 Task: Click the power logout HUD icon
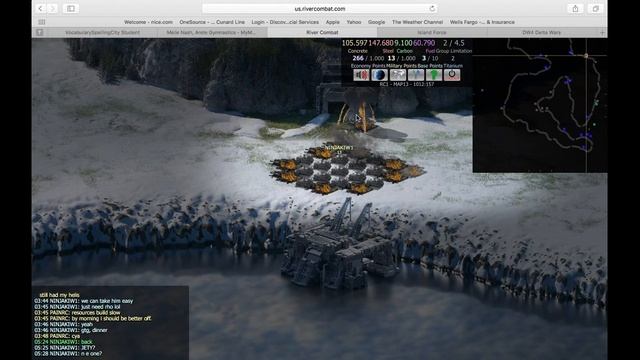(452, 75)
